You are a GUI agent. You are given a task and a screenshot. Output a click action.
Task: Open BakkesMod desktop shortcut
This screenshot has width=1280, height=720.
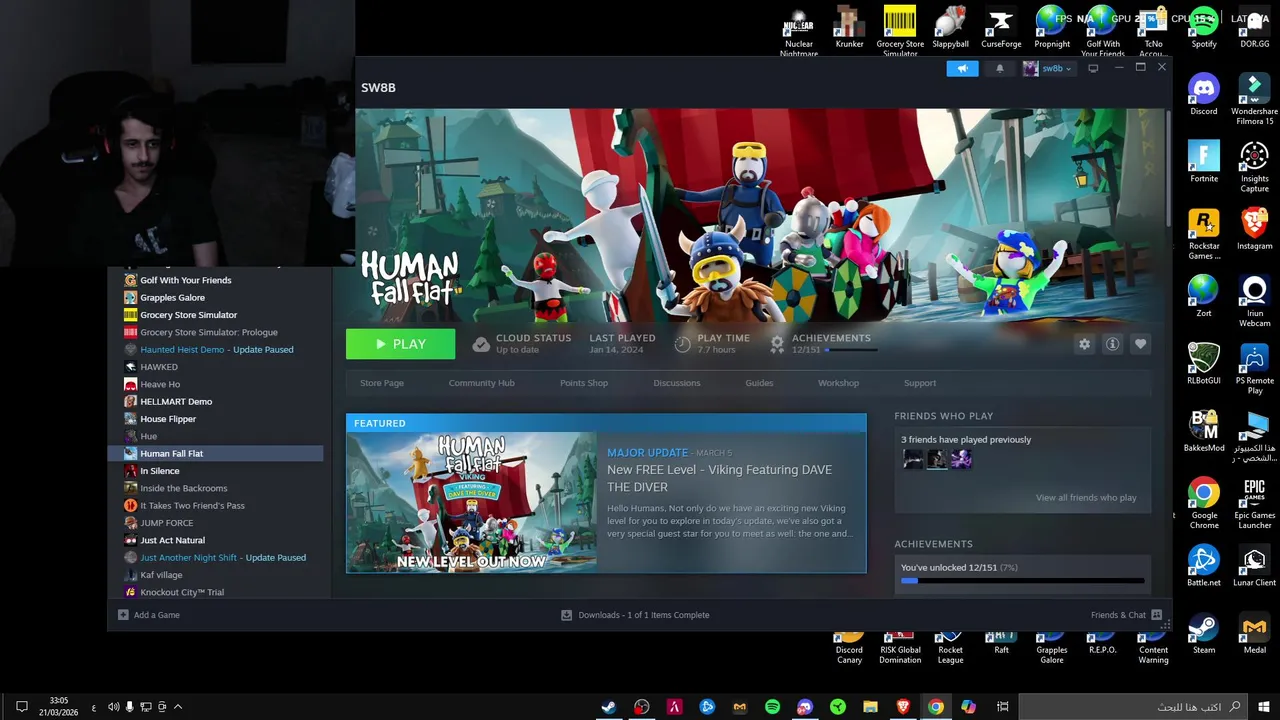1204,431
